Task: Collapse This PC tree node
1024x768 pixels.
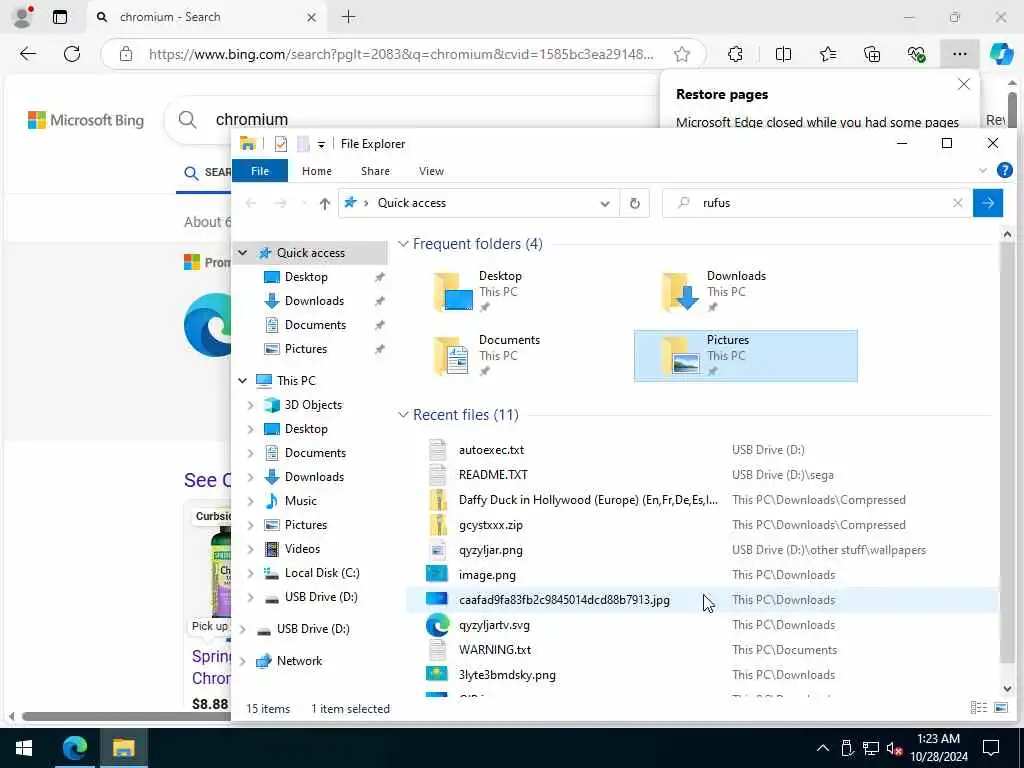Action: 242,381
